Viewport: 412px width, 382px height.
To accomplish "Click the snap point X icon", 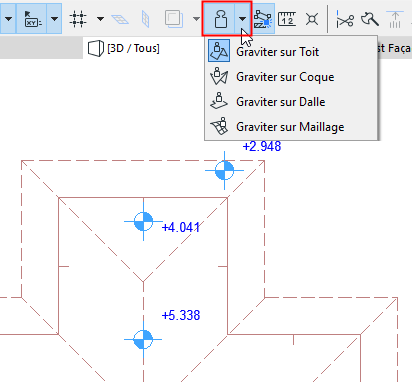I will (x=312, y=19).
